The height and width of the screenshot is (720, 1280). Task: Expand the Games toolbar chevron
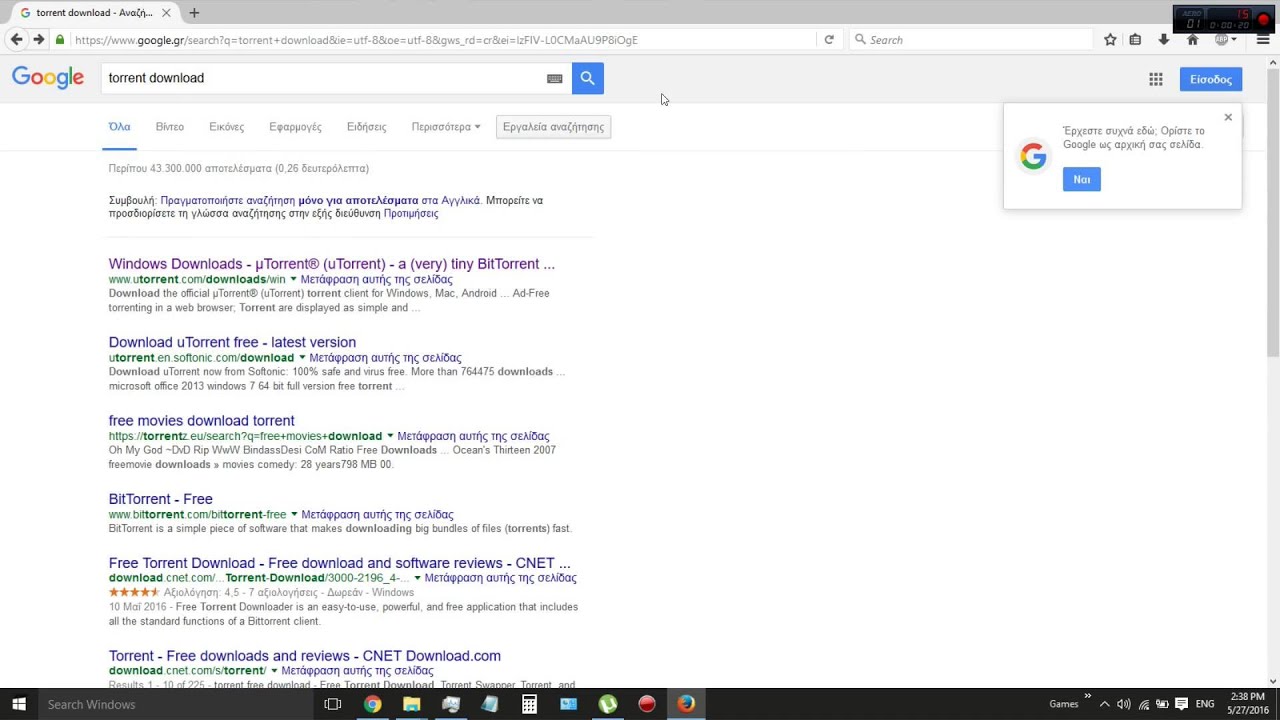click(x=1087, y=697)
